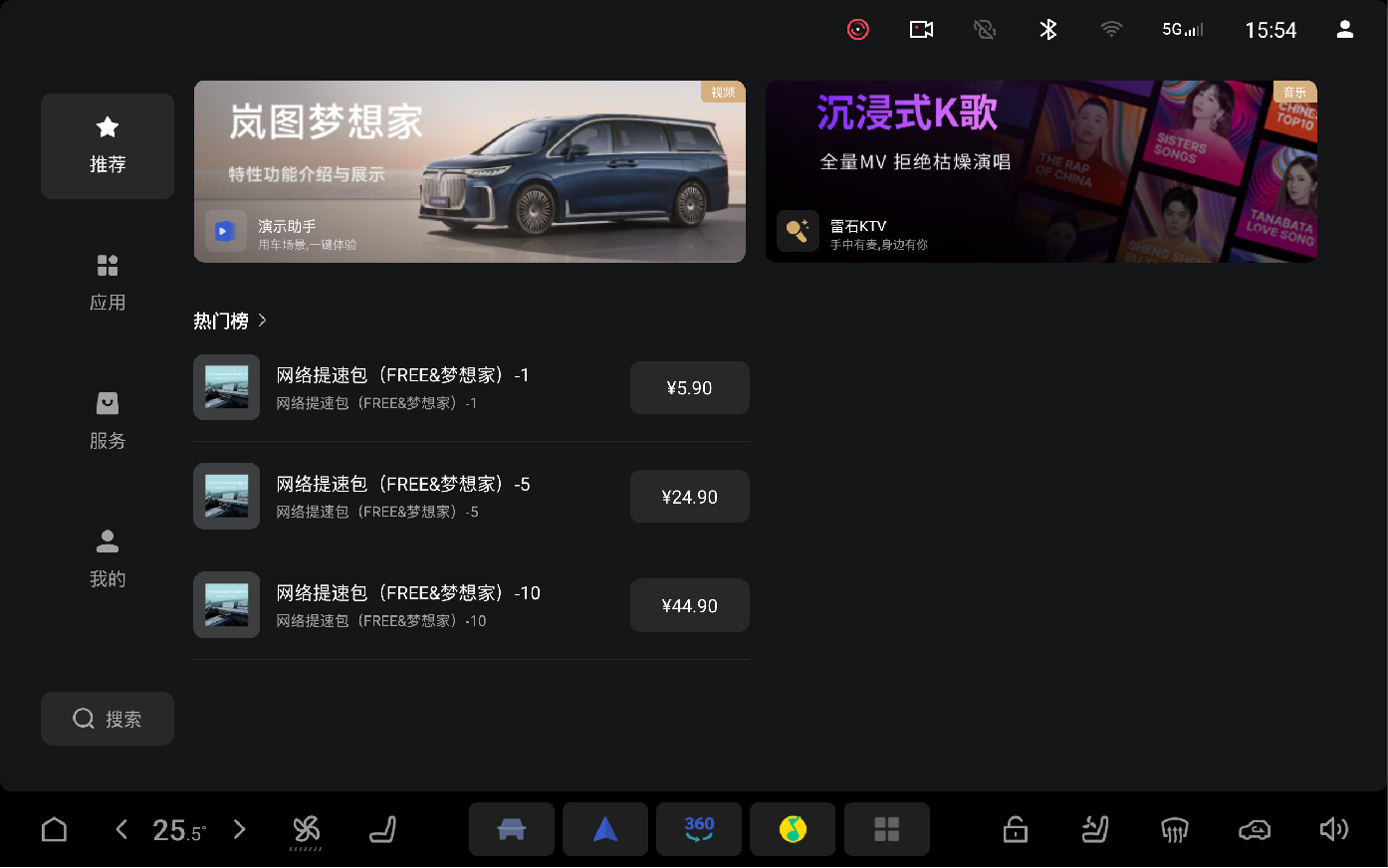This screenshot has width=1388, height=868.
Task: Tap the 雷石KTV microphone icon
Action: (798, 231)
